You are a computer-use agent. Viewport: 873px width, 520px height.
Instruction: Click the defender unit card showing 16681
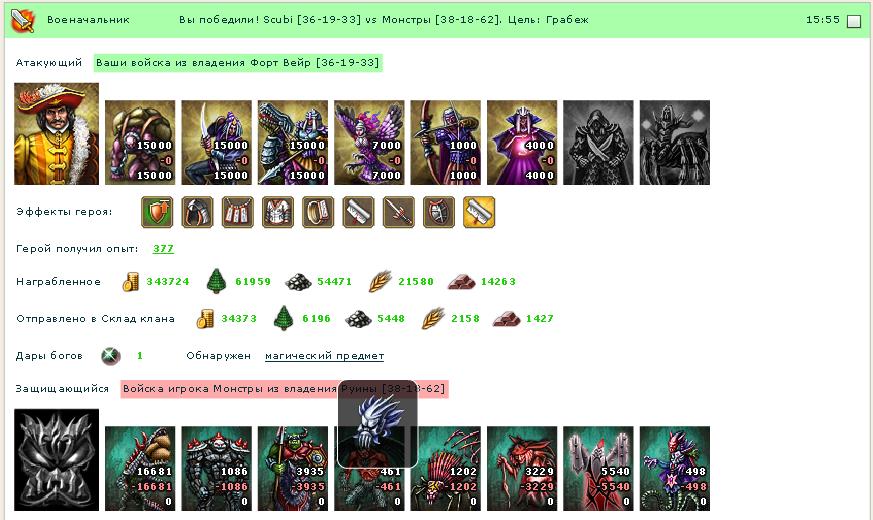tap(140, 469)
